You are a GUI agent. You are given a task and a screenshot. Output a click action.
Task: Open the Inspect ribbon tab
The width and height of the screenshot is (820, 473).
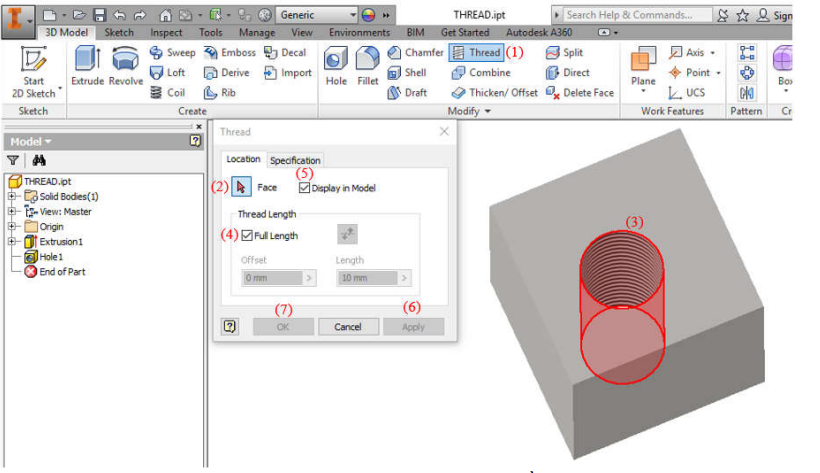tap(166, 33)
